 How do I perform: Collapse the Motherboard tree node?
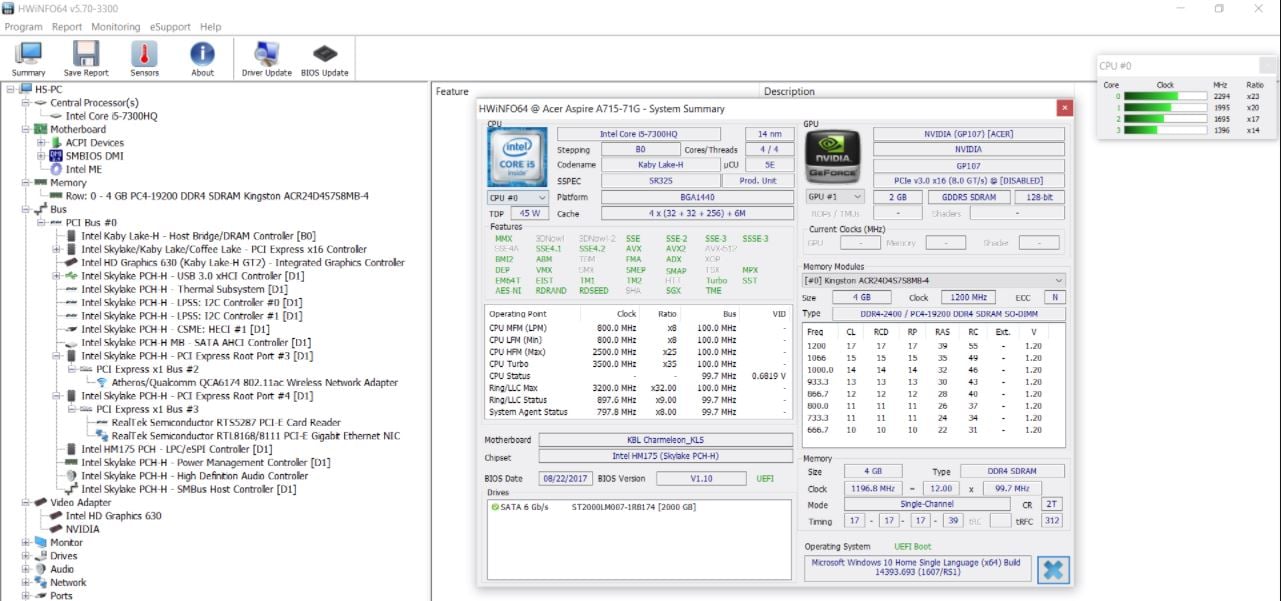point(26,129)
